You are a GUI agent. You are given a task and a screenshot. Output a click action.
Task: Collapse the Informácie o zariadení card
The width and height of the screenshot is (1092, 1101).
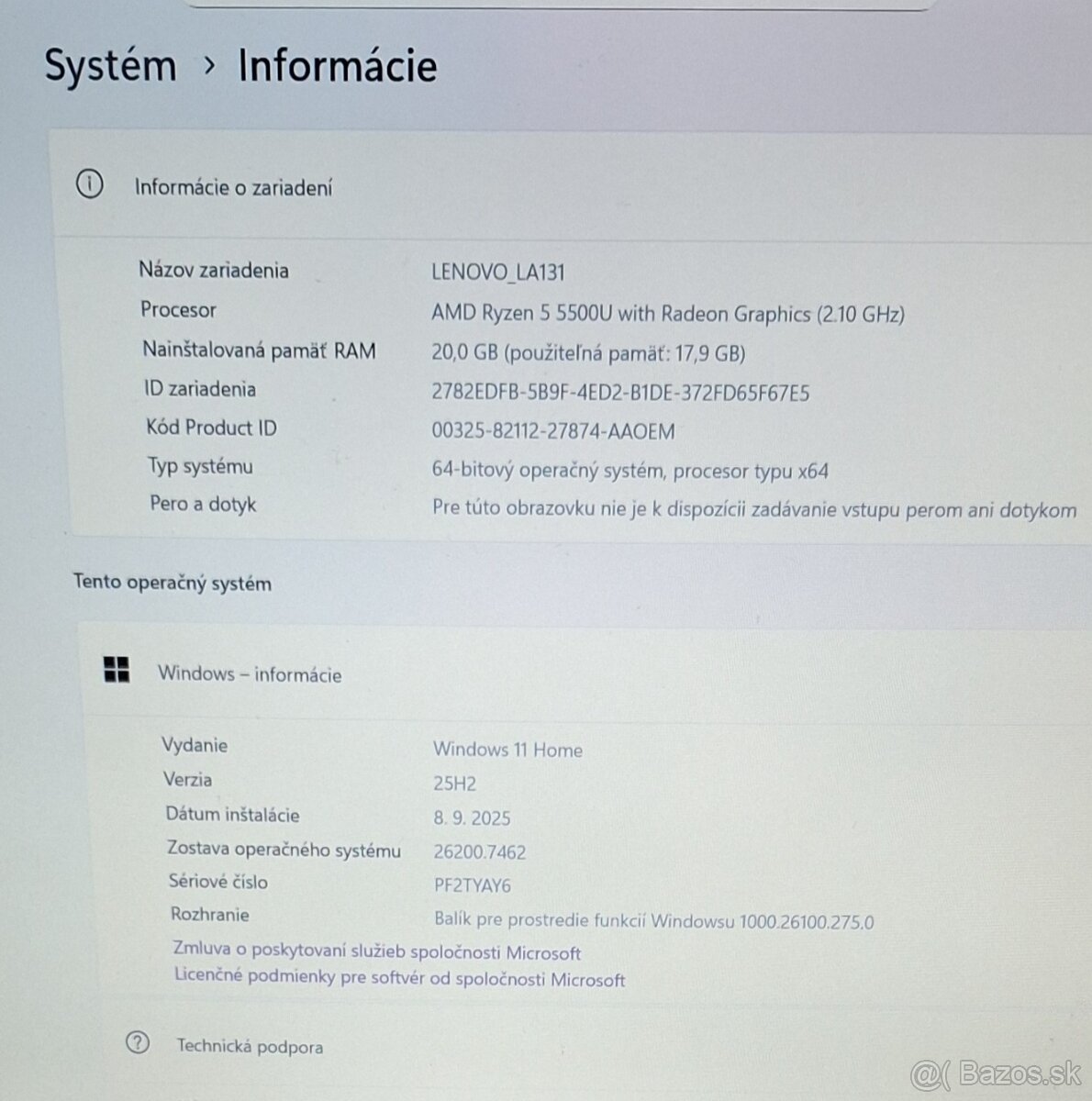(234, 187)
